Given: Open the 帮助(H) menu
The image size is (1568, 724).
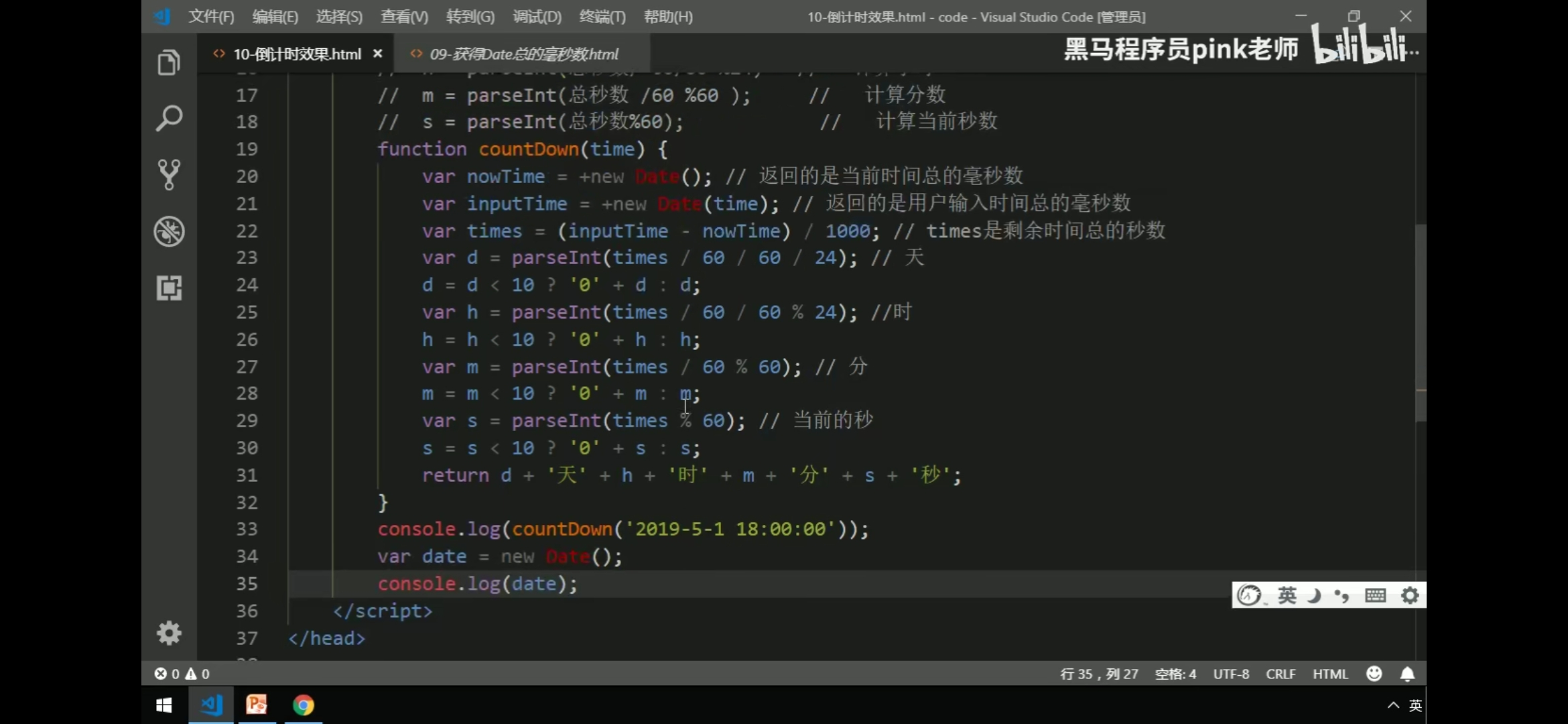Looking at the screenshot, I should (x=668, y=17).
